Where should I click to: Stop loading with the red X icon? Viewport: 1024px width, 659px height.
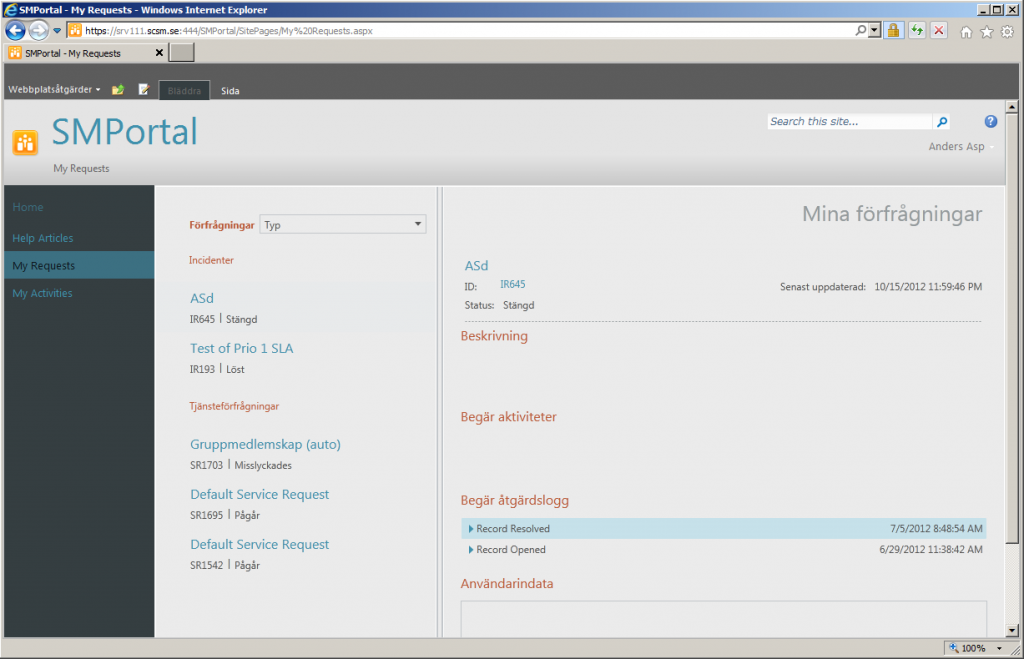pyautogui.click(x=938, y=30)
